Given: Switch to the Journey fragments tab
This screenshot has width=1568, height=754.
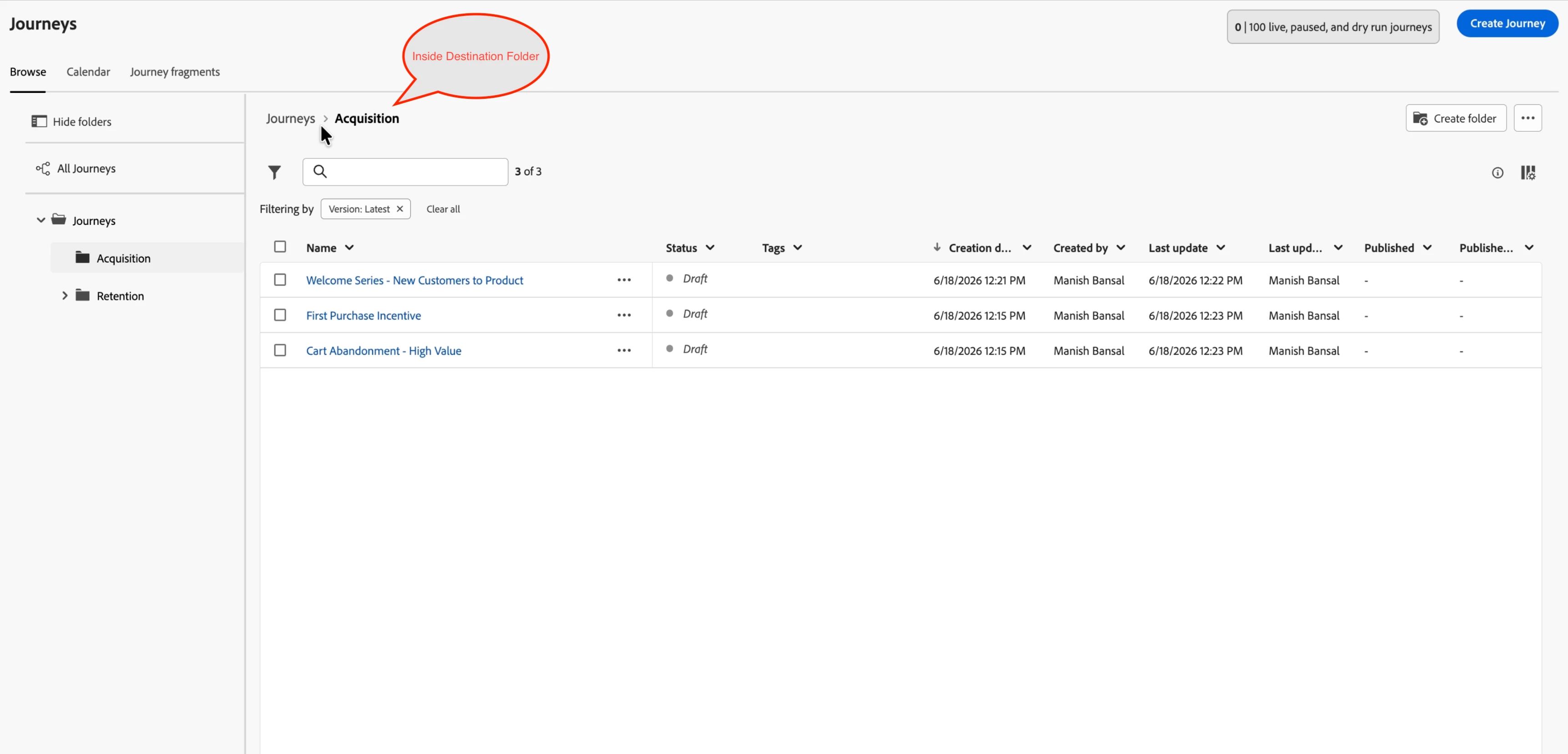Looking at the screenshot, I should (x=175, y=71).
